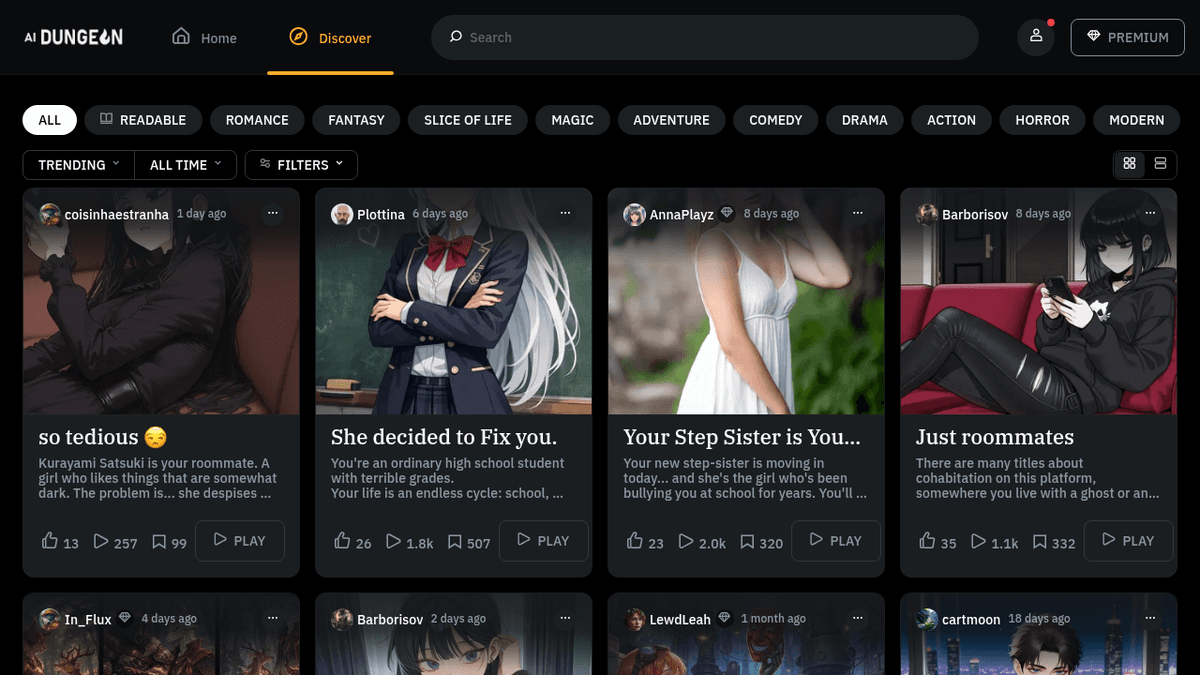Bookmark the 'Your Step Sister' scenario
This screenshot has width=1200, height=675.
(x=747, y=542)
